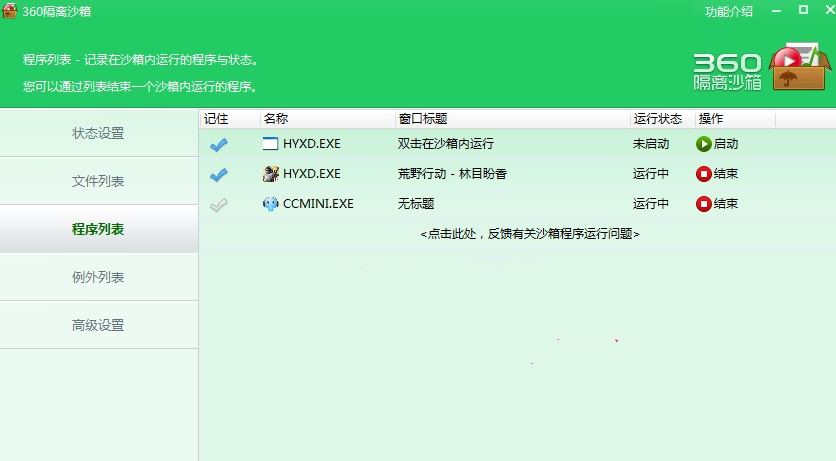Click window title 荒野行动 - 林目盼香
Image resolution: width=836 pixels, height=461 pixels.
coord(452,174)
